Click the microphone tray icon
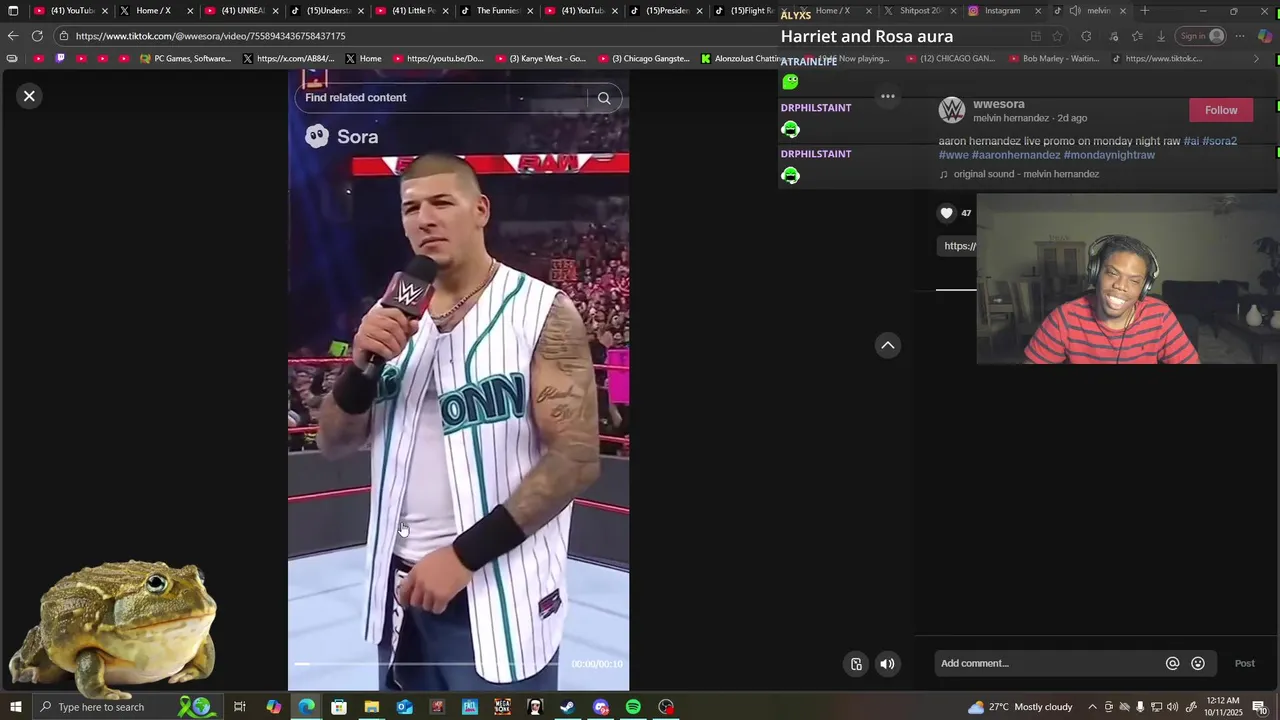This screenshot has height=720, width=1280. coord(1140,707)
